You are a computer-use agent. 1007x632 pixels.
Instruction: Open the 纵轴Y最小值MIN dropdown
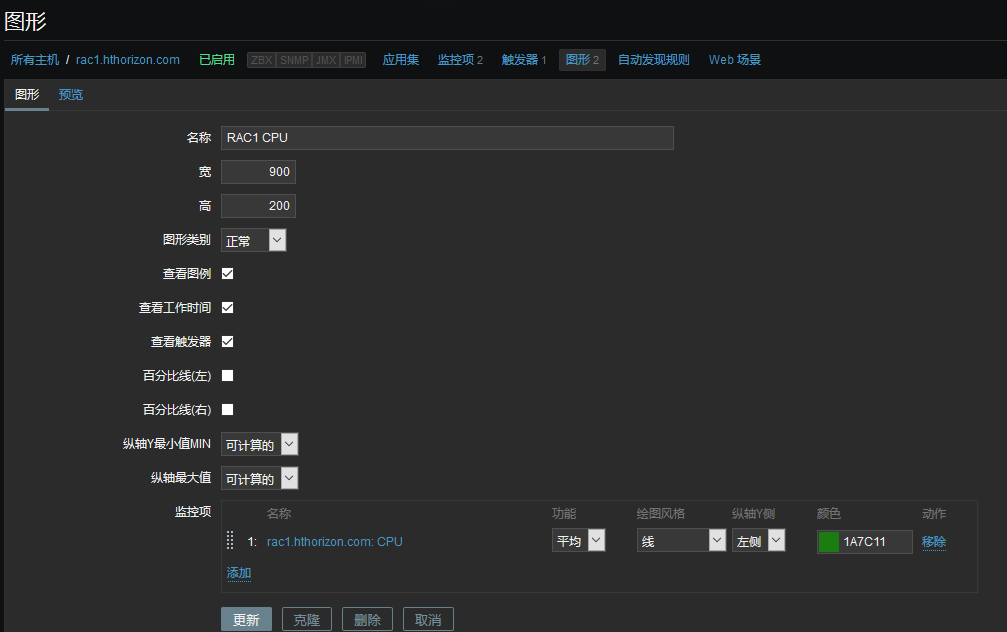coord(259,444)
